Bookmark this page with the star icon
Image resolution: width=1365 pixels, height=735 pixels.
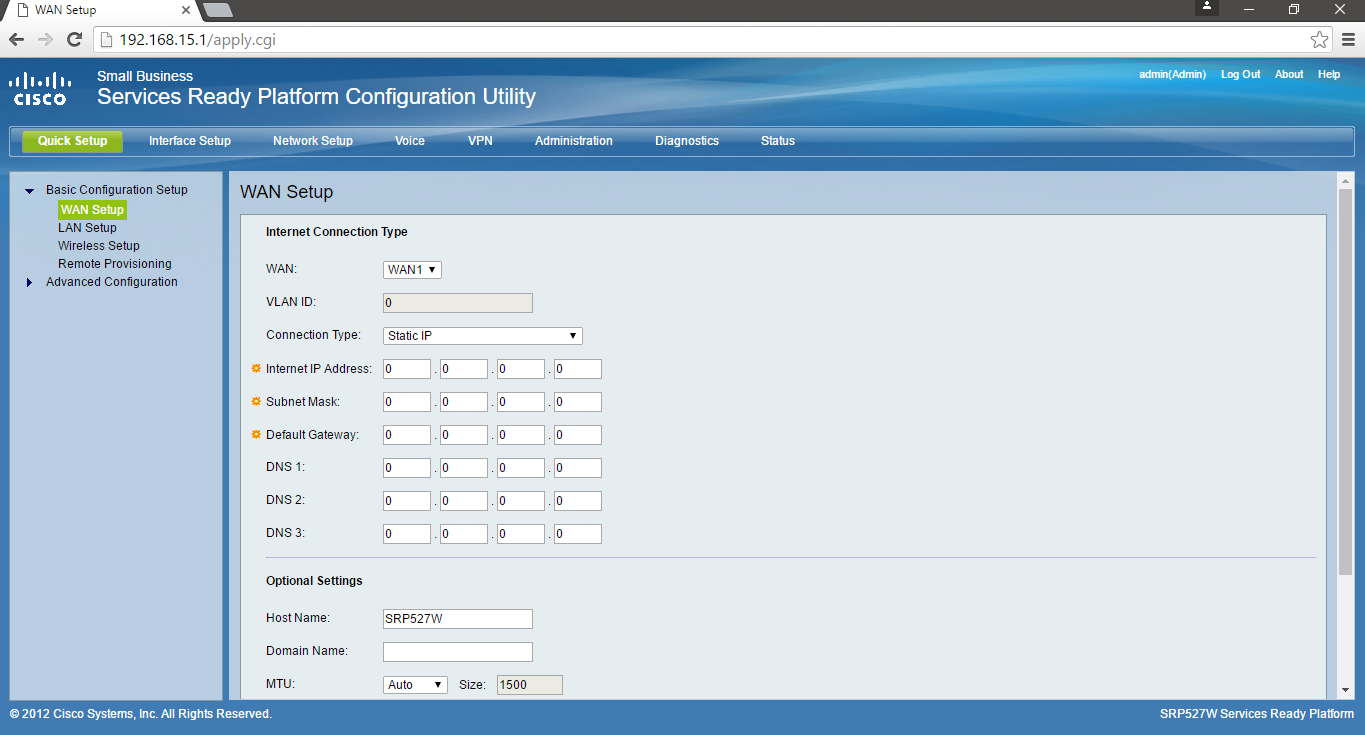[1320, 40]
